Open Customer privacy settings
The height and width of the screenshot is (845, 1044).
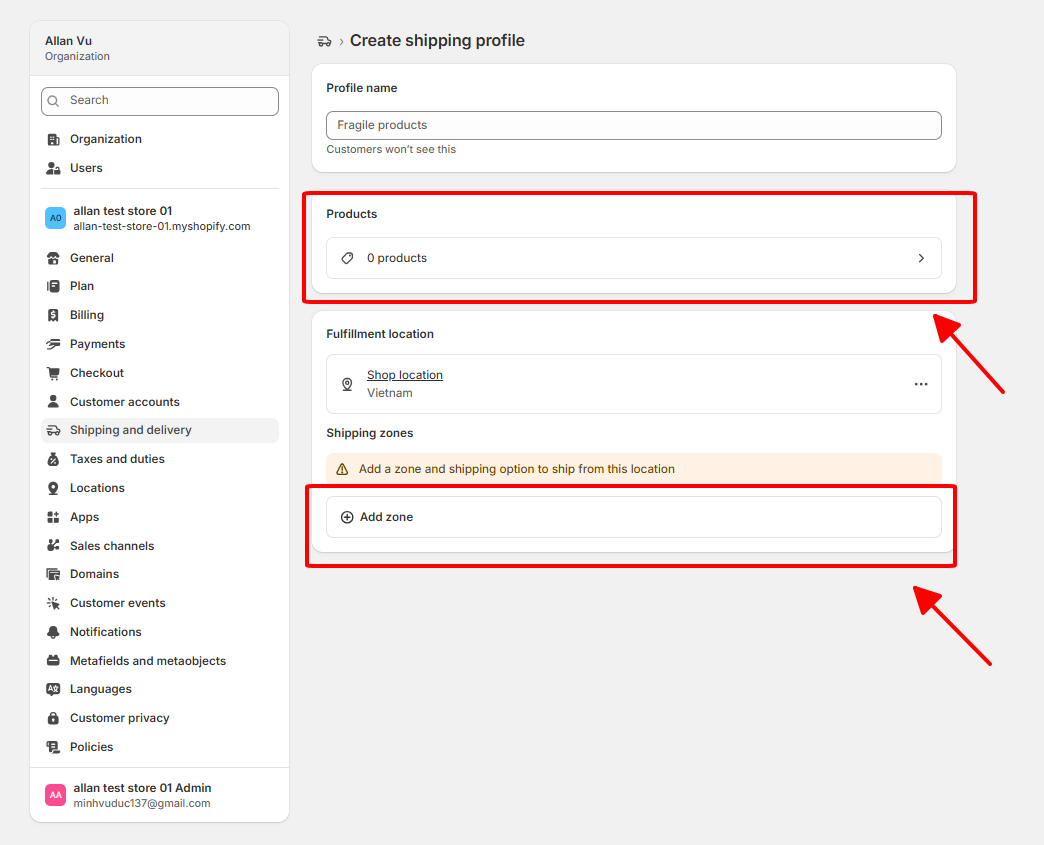pyautogui.click(x=160, y=718)
